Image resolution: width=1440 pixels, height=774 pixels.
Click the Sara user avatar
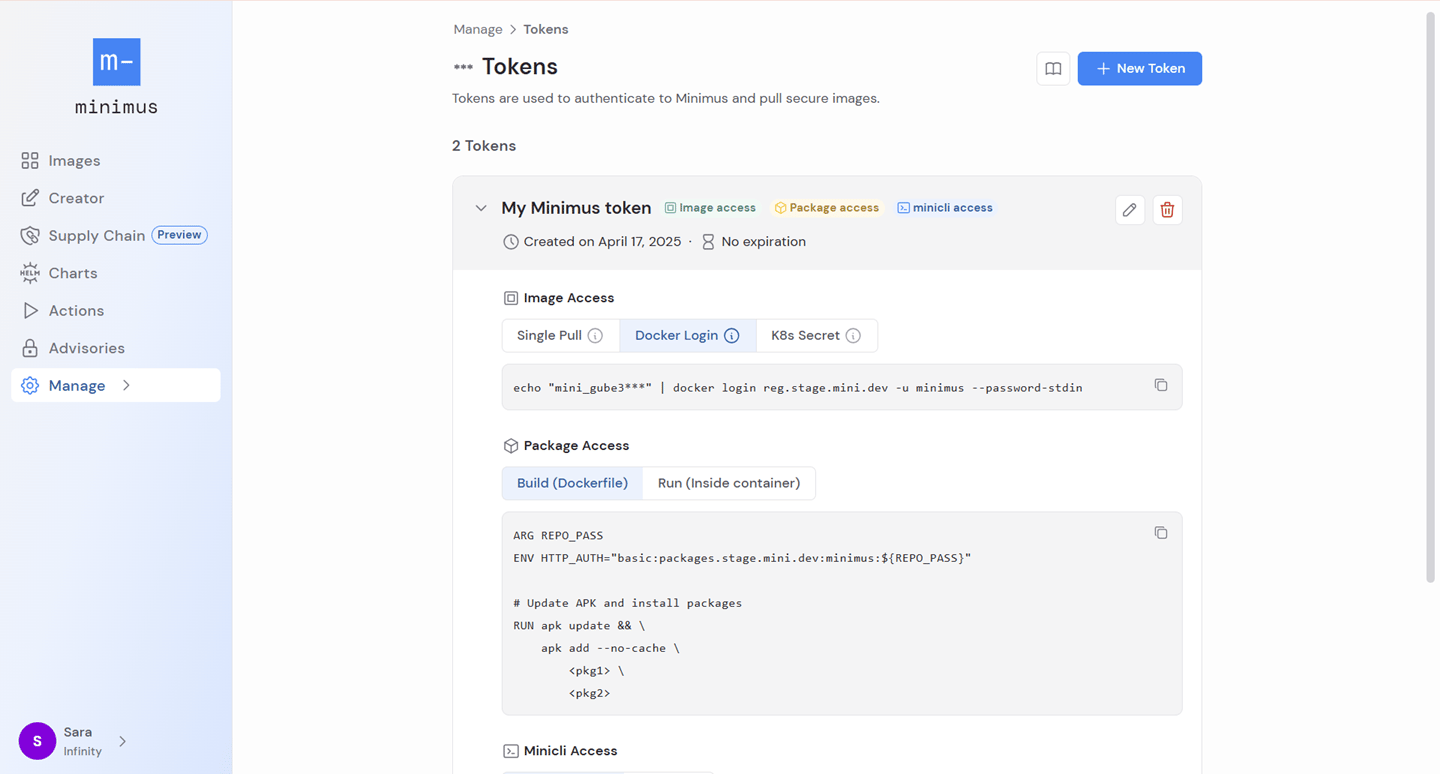tap(37, 741)
